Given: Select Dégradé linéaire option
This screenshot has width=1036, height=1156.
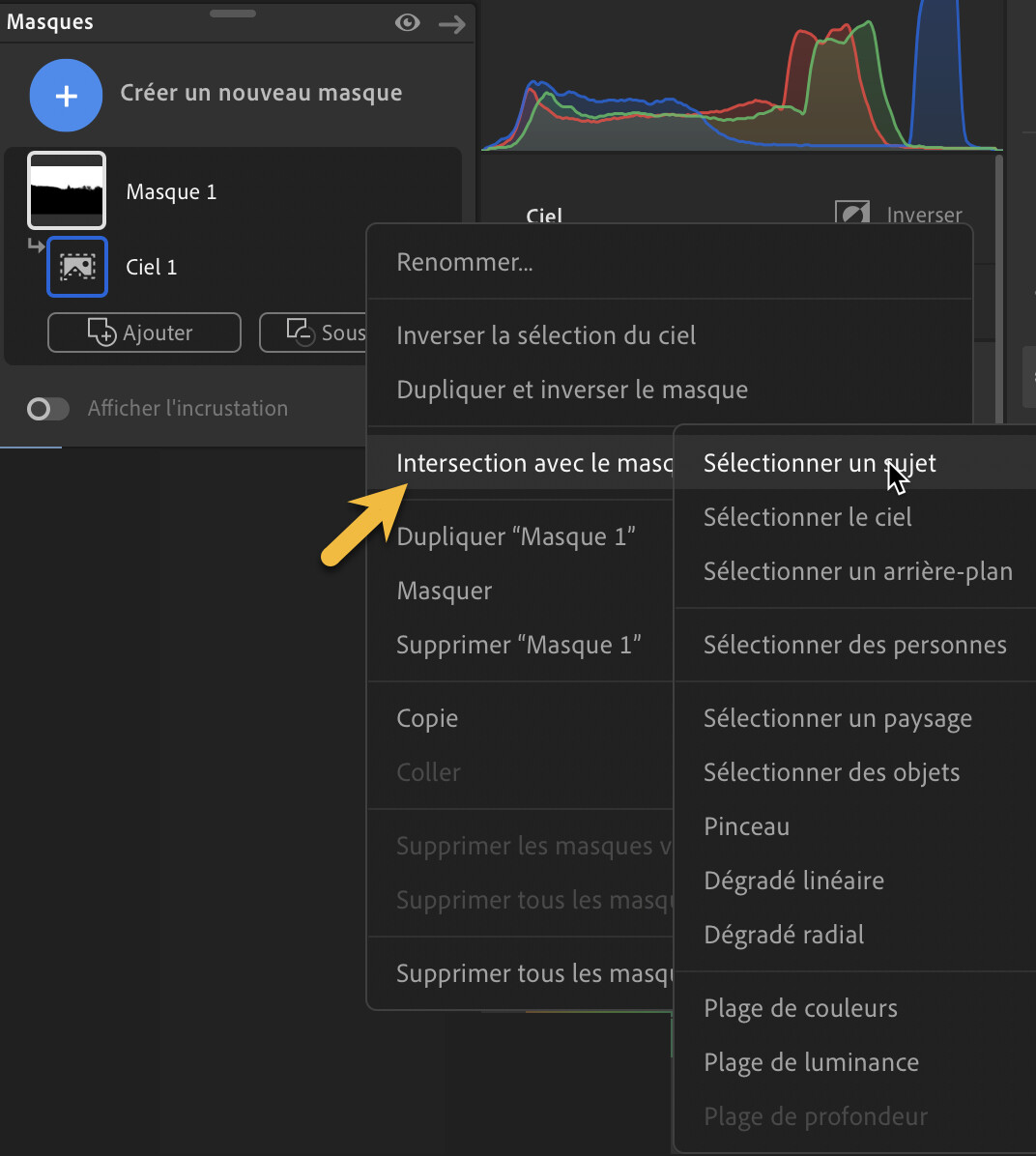Looking at the screenshot, I should tap(794, 881).
